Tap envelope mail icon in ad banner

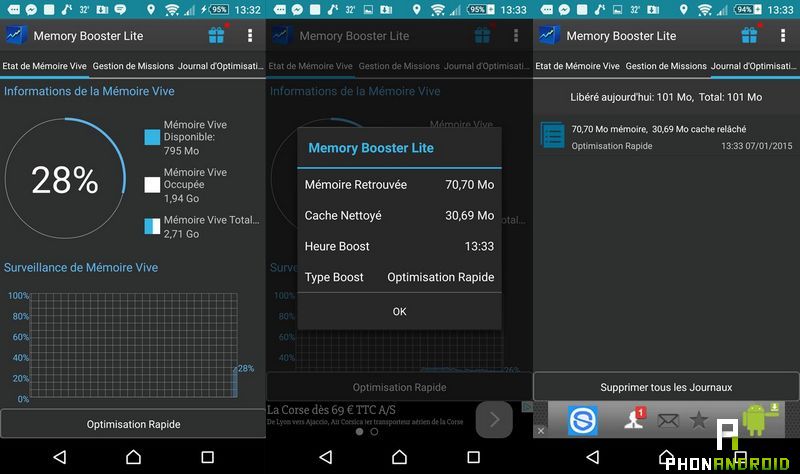tap(668, 420)
